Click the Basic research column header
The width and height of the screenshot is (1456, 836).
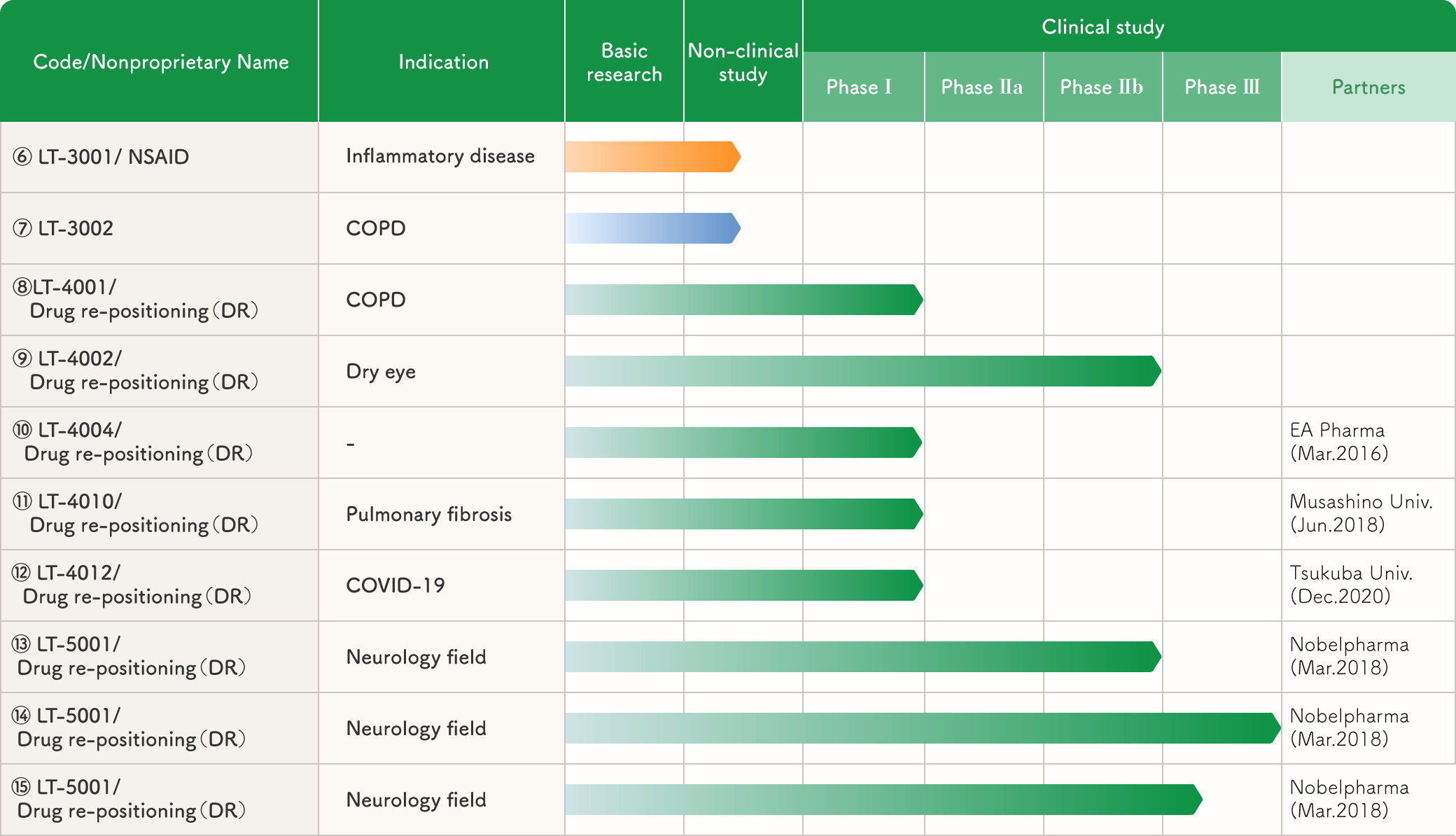coord(624,62)
